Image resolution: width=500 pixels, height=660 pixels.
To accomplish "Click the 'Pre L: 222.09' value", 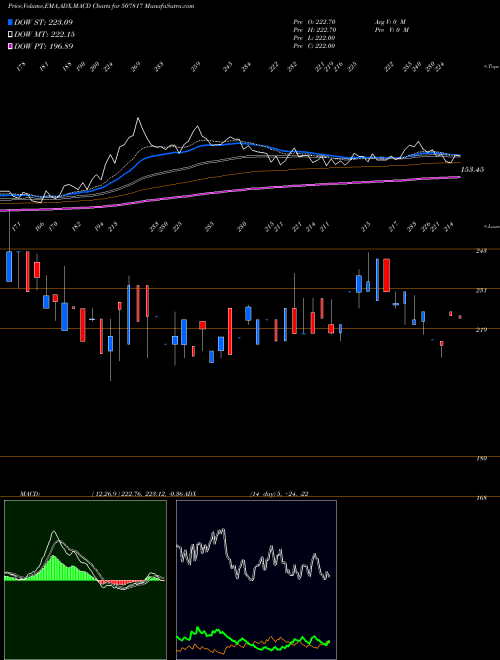I will (x=314, y=38).
